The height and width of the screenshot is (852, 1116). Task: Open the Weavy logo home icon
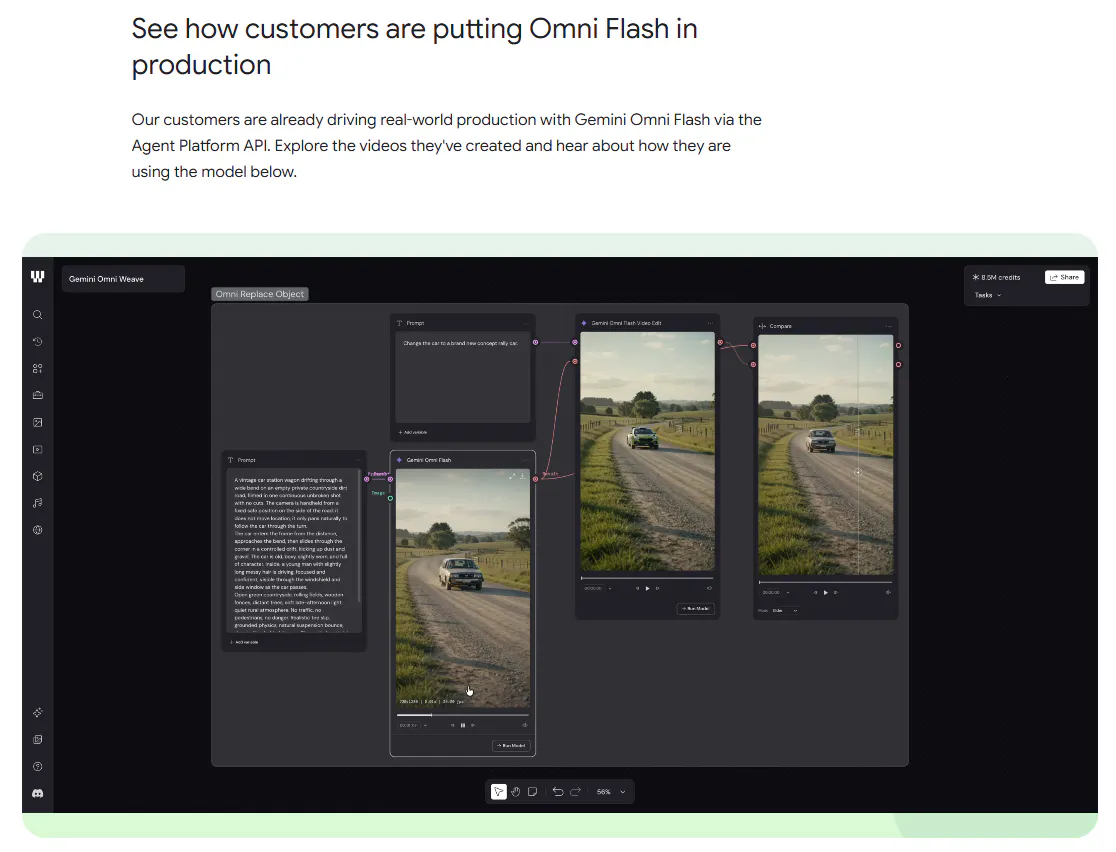[x=38, y=277]
